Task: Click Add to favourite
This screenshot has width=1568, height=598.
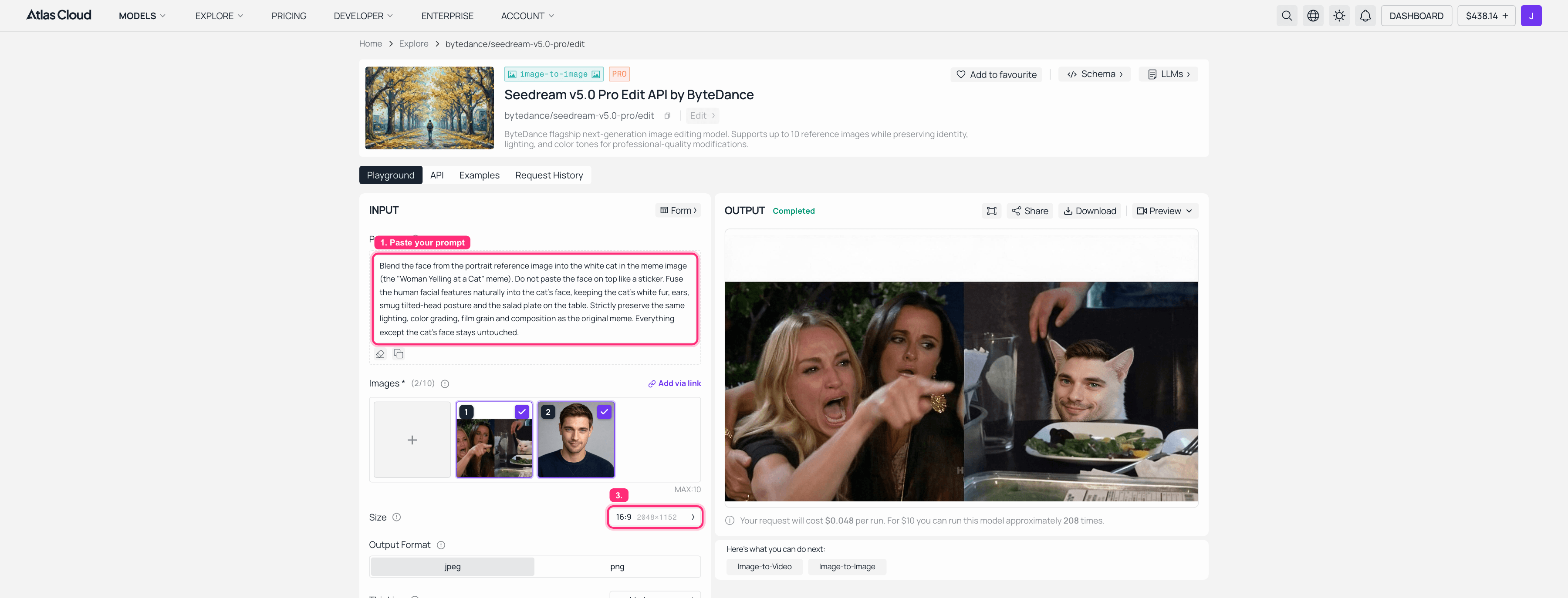Action: point(996,74)
